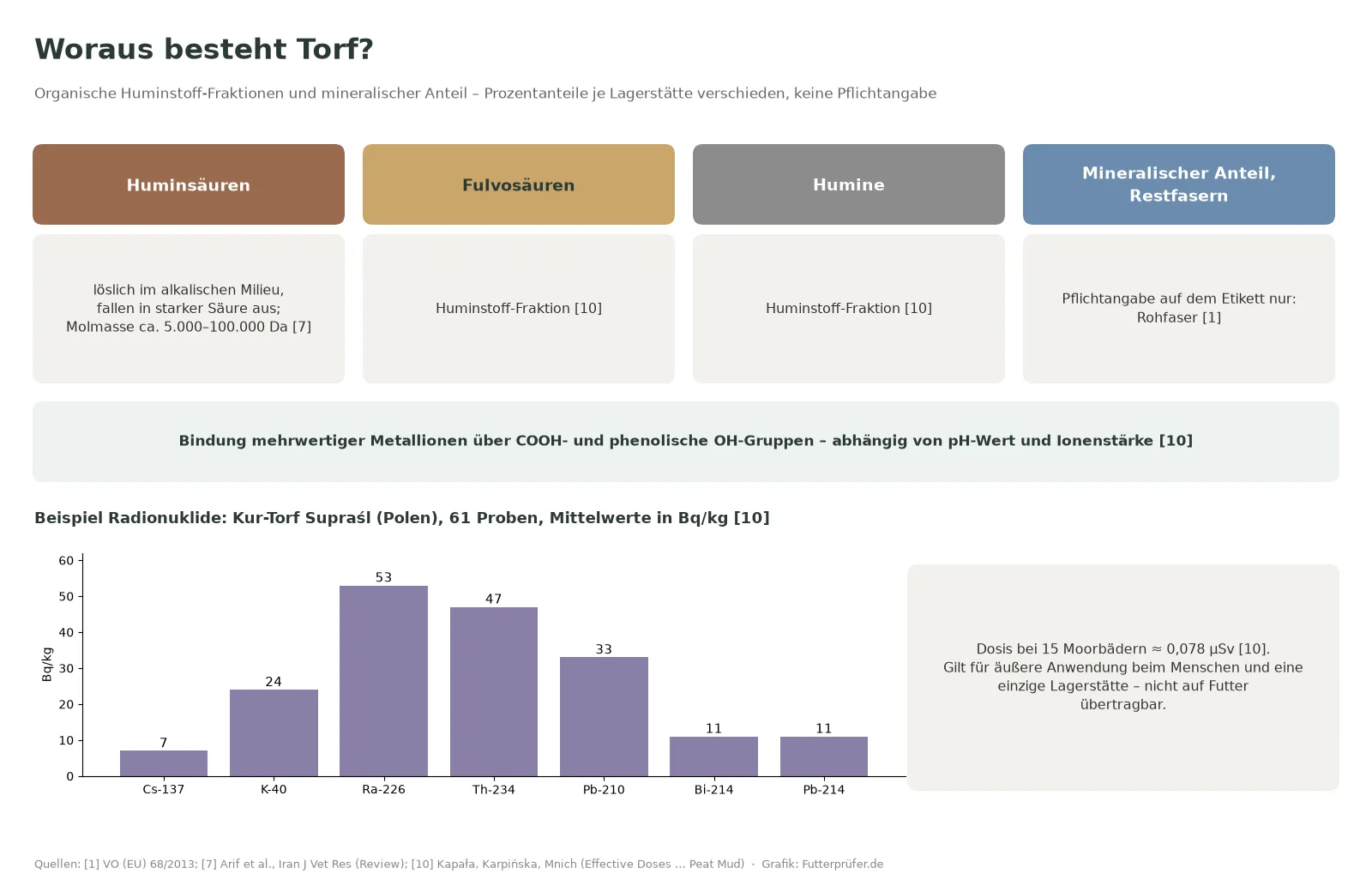Click the Futterprüfer.de credit text
Image resolution: width=1372 pixels, height=892 pixels.
coord(822,864)
